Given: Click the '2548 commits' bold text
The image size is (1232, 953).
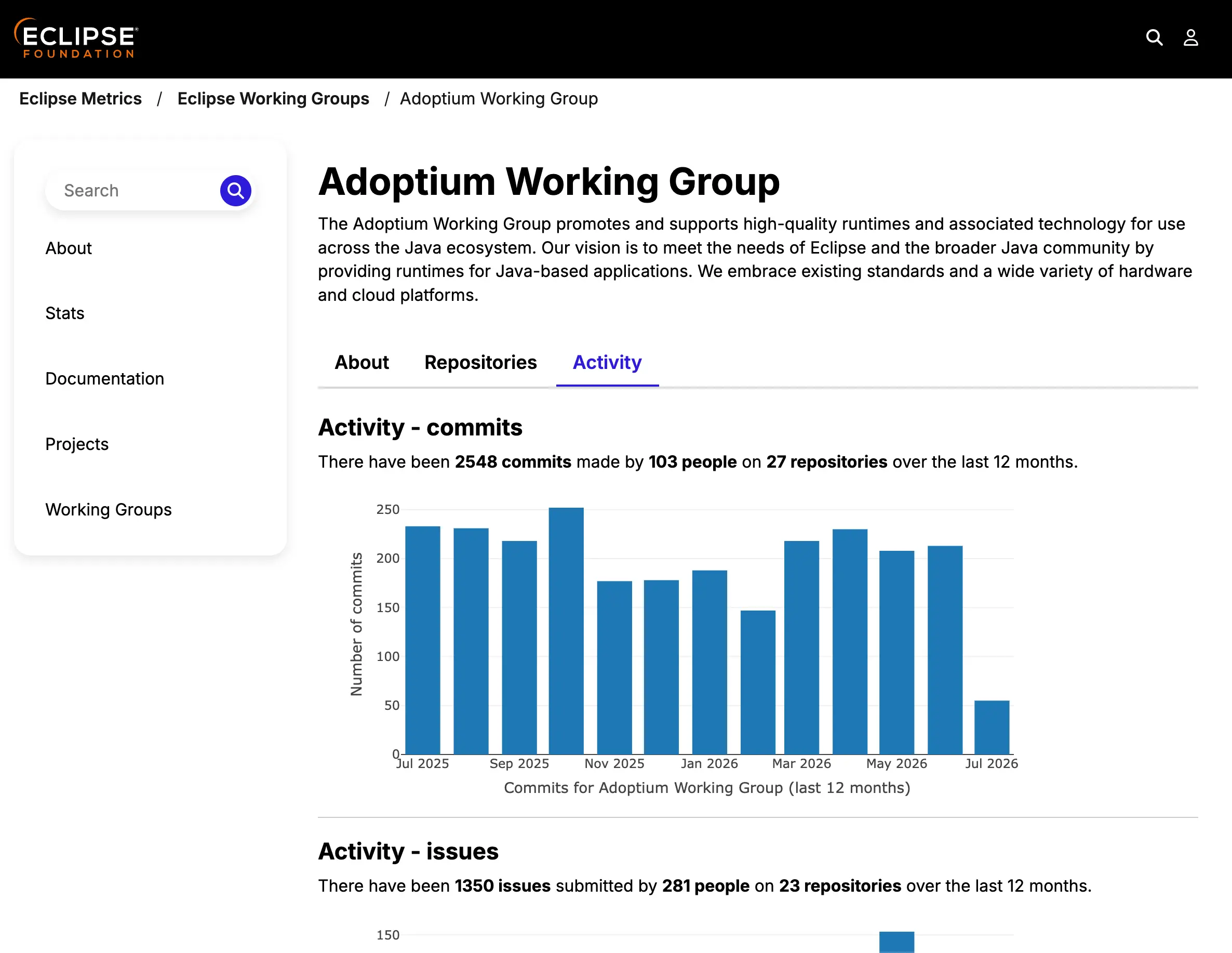Looking at the screenshot, I should [513, 461].
